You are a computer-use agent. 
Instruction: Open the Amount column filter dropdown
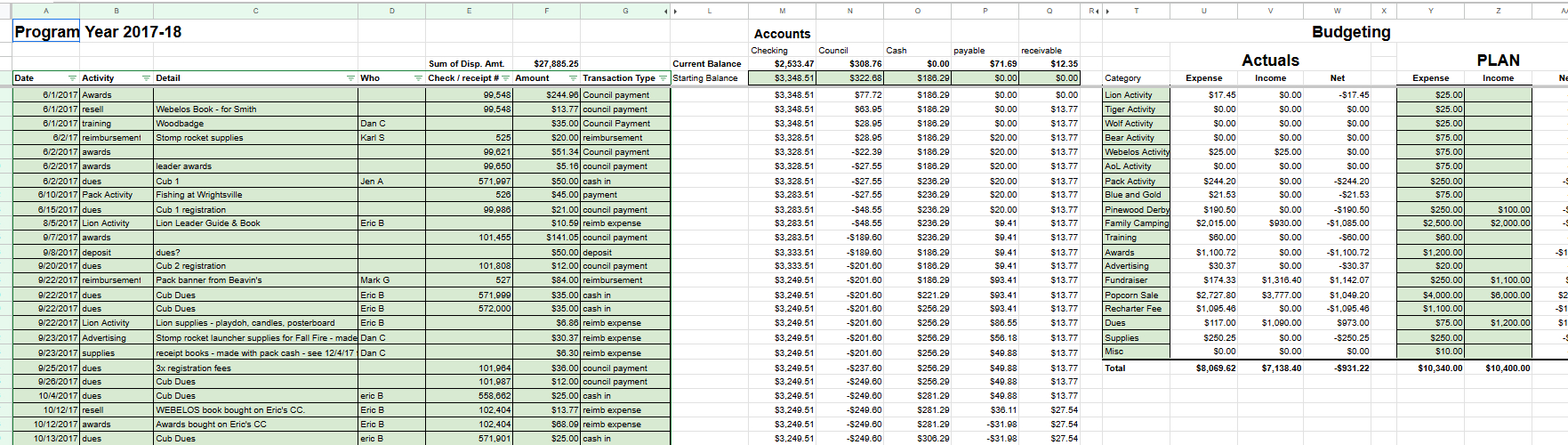pyautogui.click(x=574, y=78)
